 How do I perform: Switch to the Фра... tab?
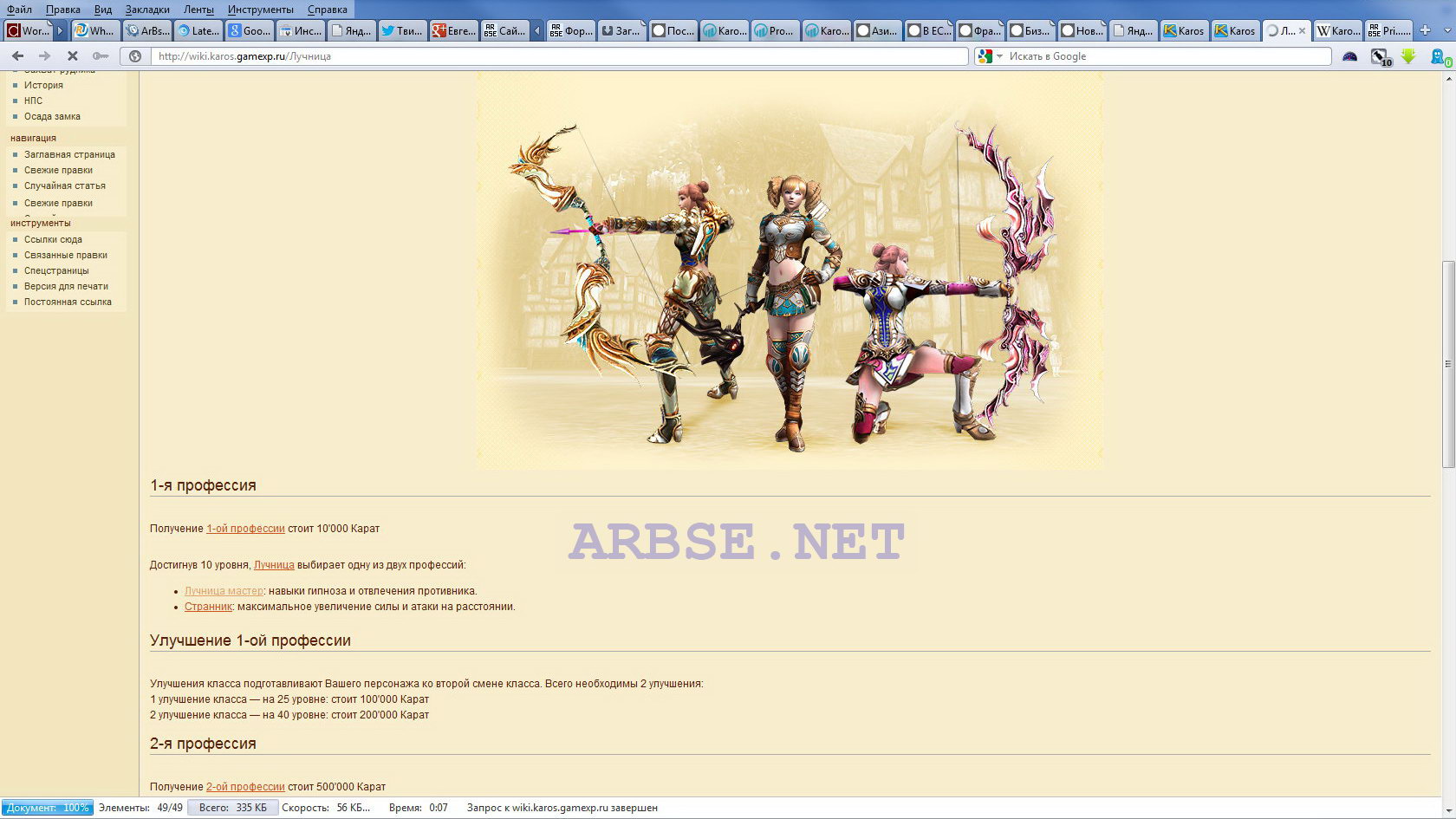pyautogui.click(x=979, y=30)
